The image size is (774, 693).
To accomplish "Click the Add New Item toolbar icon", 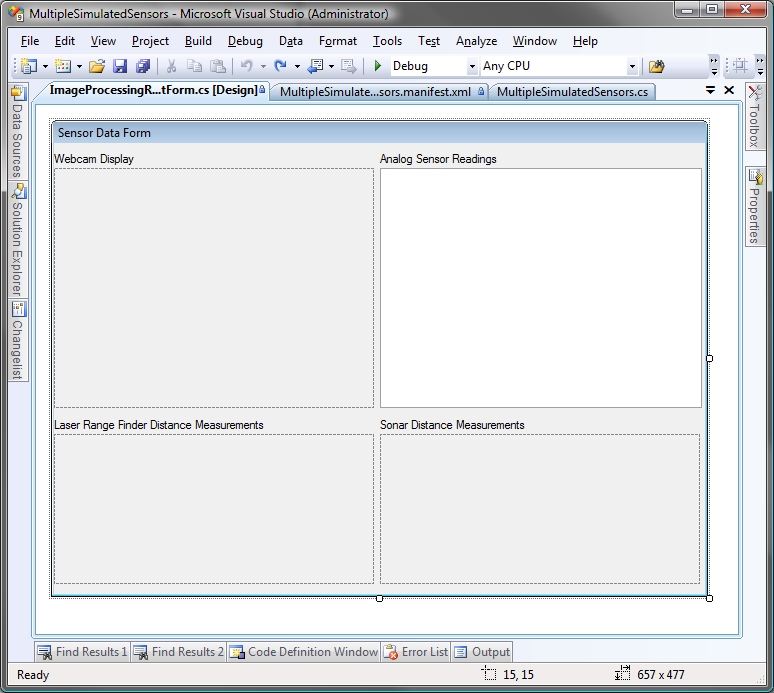I will point(63,66).
